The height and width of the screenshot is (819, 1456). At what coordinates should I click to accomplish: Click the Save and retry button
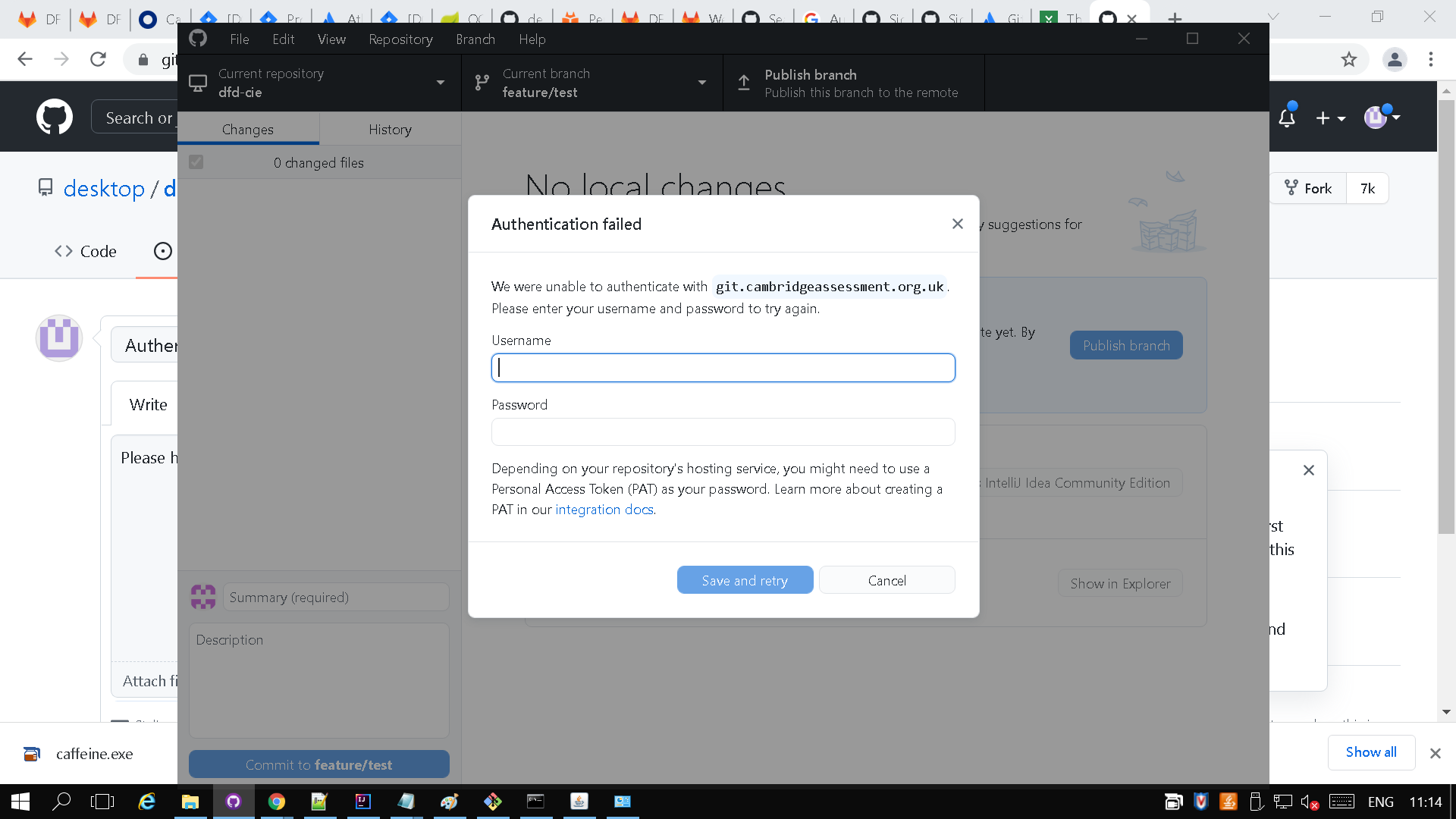[745, 579]
